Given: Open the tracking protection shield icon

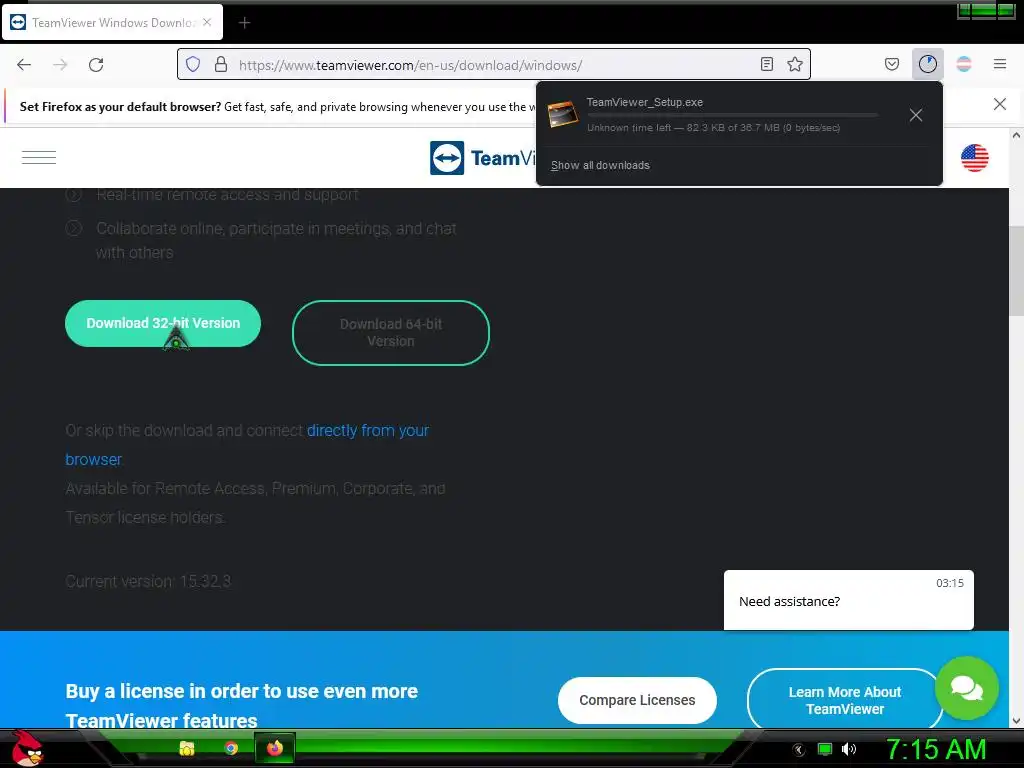Looking at the screenshot, I should coord(193,64).
